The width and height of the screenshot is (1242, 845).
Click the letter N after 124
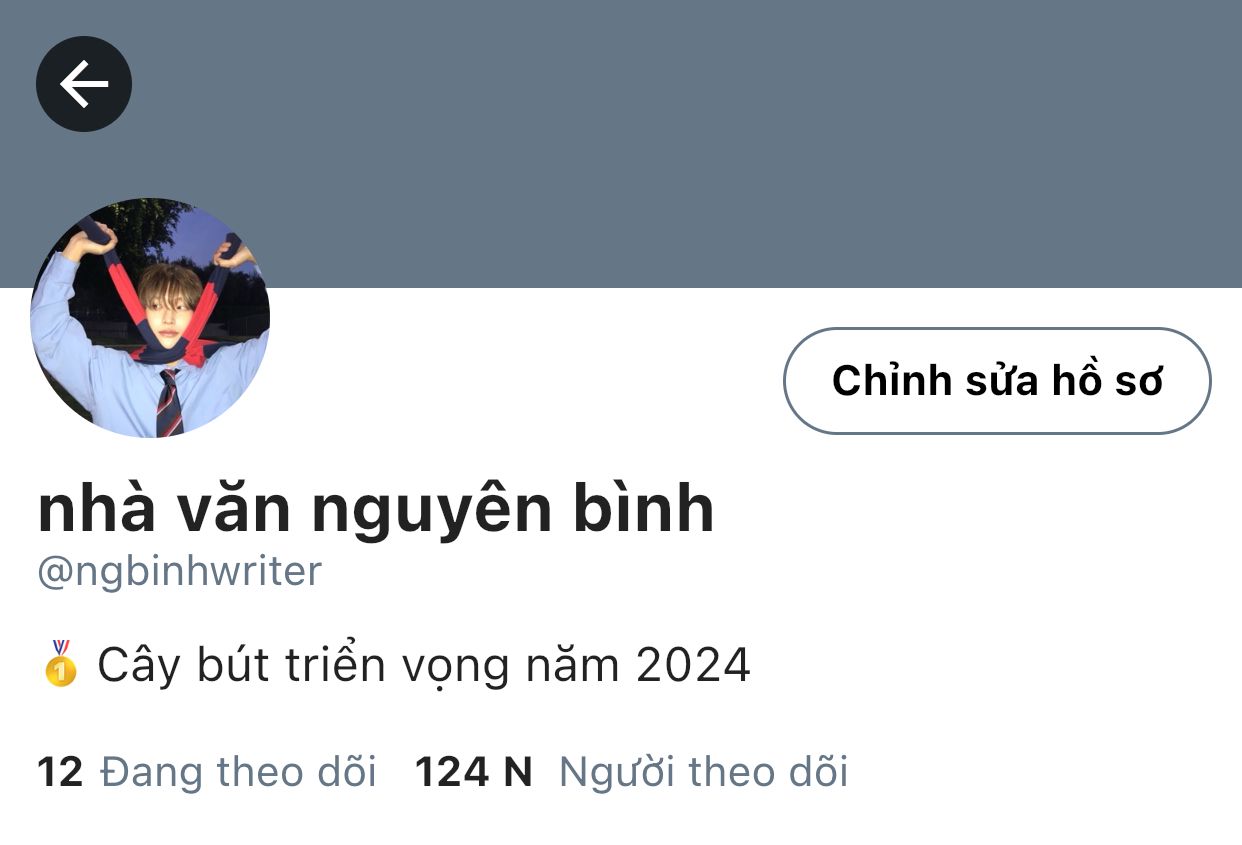pos(517,772)
